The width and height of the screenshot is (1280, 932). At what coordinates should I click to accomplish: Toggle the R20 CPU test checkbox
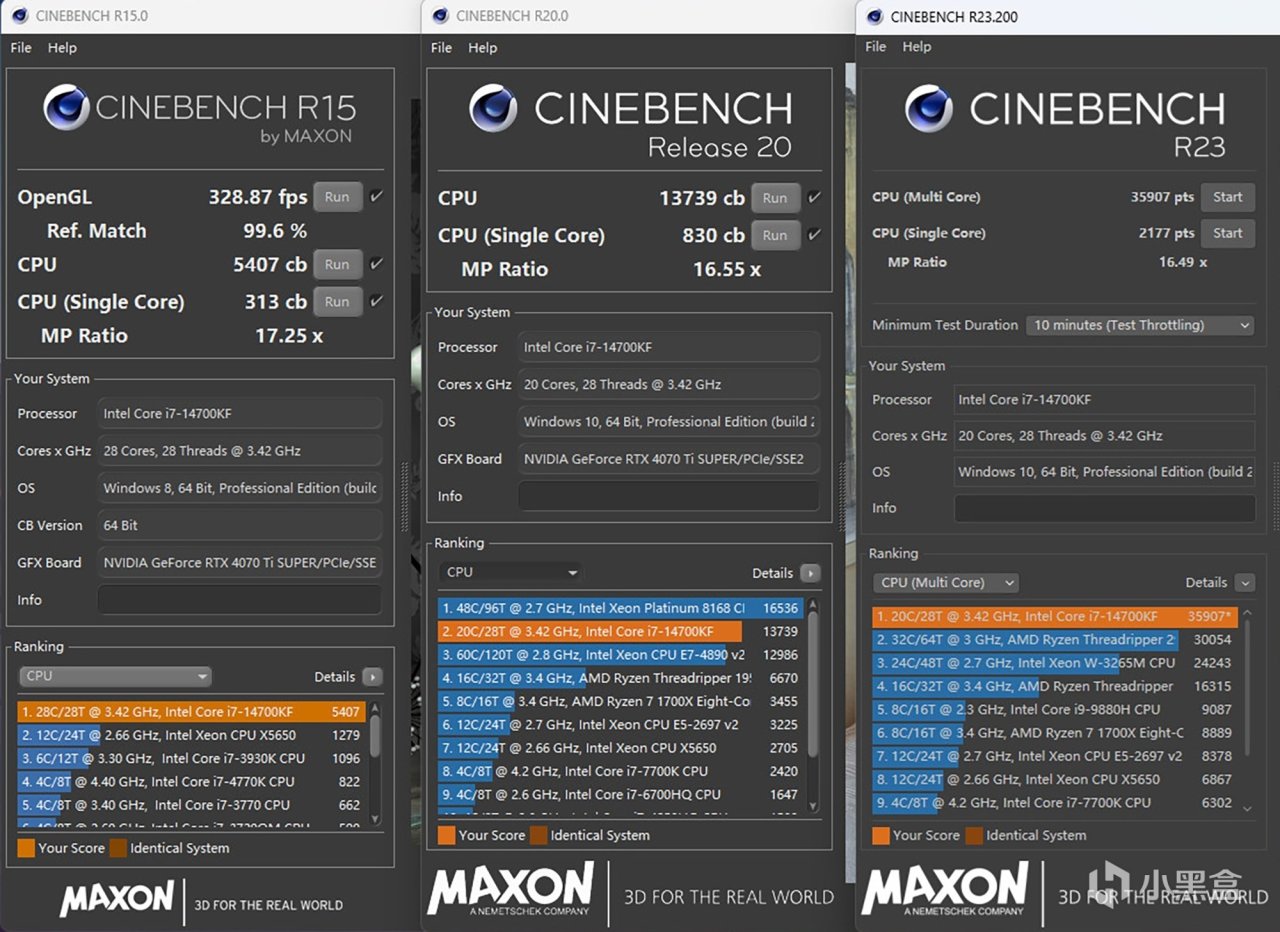pos(814,198)
